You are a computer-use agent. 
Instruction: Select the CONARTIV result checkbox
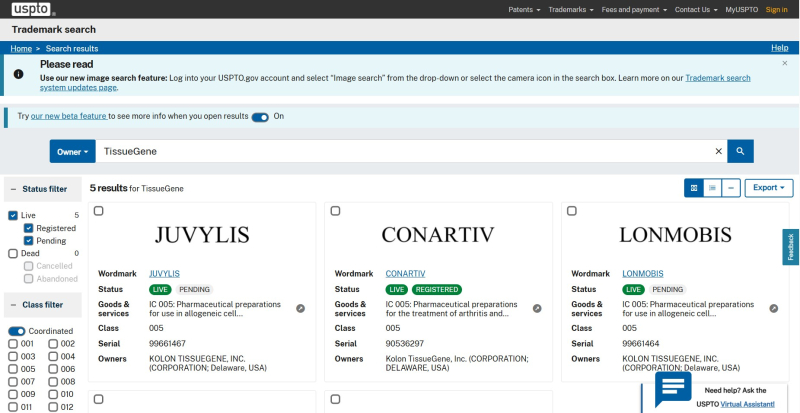pyautogui.click(x=335, y=211)
